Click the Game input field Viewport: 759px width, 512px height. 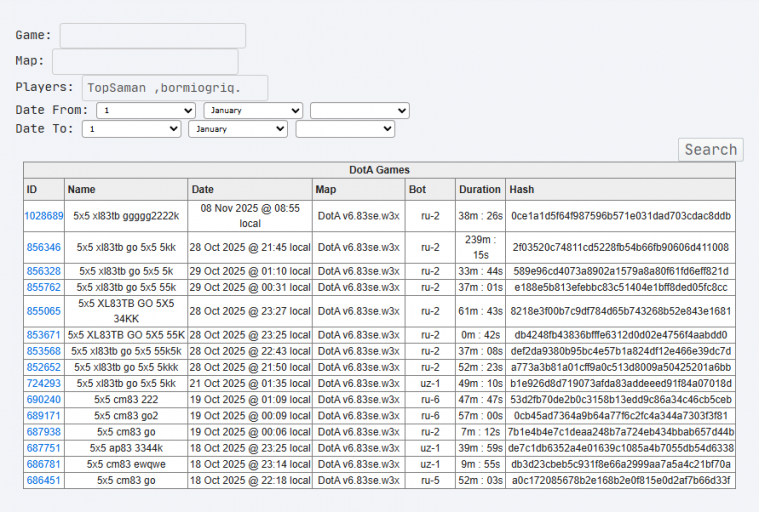pos(152,35)
